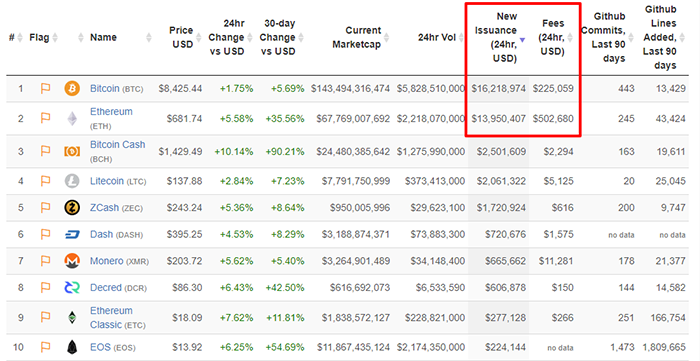Click Bitcoin Cash 24hr change +10.14%
Image resolution: width=700 pixels, height=361 pixels.
coord(233,152)
